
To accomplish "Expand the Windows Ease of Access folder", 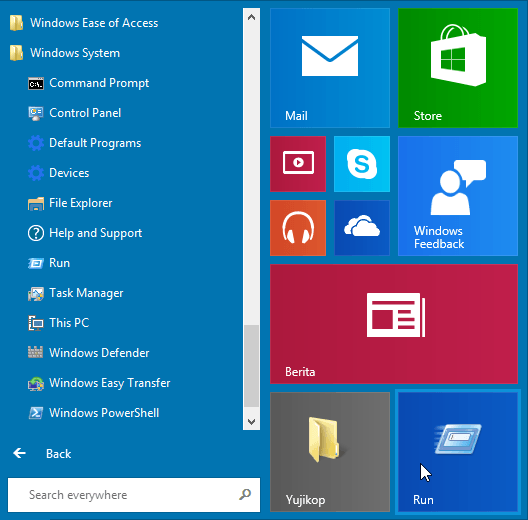I will coord(84,23).
